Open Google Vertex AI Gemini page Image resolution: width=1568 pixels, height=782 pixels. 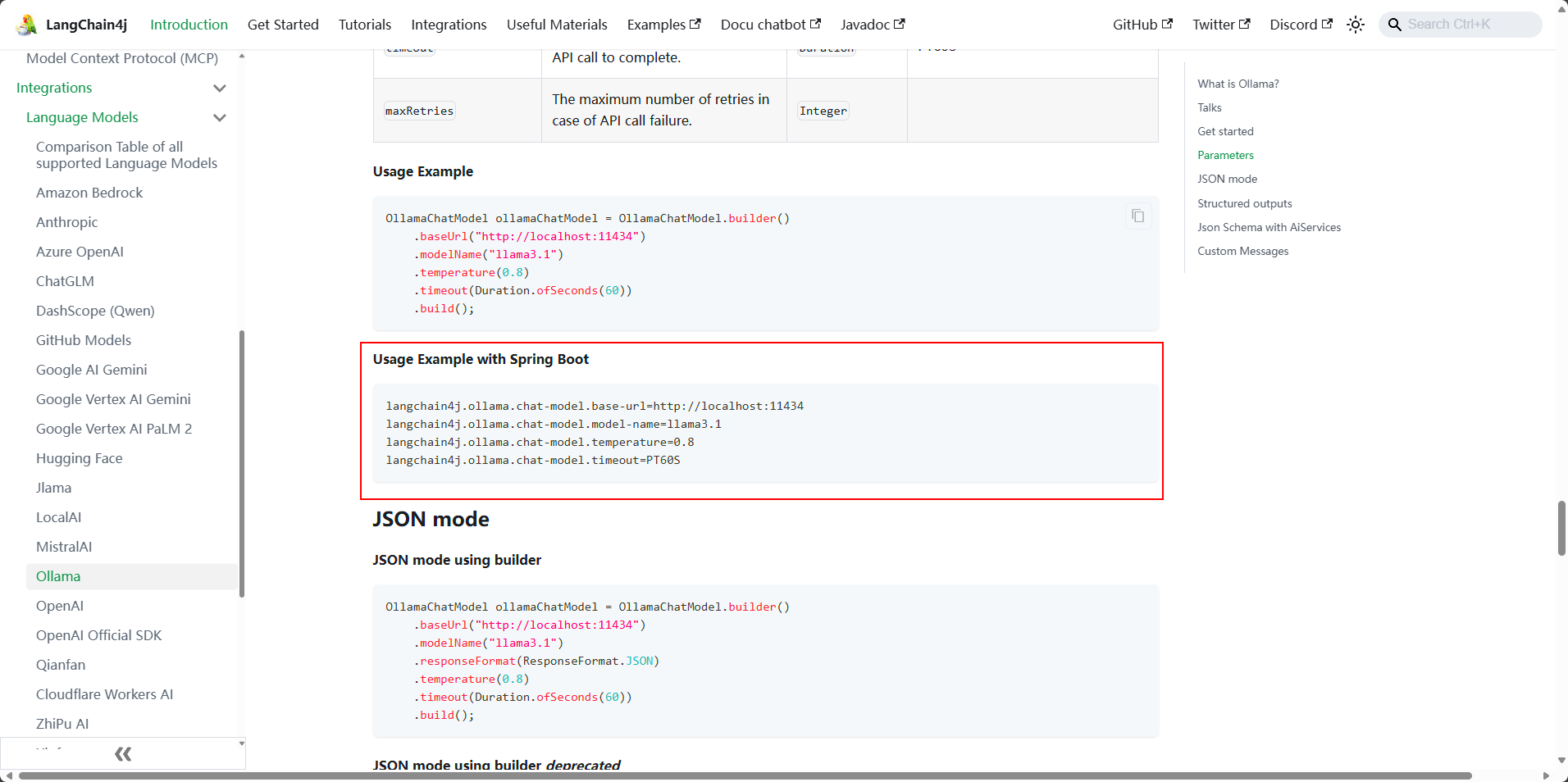(x=113, y=399)
